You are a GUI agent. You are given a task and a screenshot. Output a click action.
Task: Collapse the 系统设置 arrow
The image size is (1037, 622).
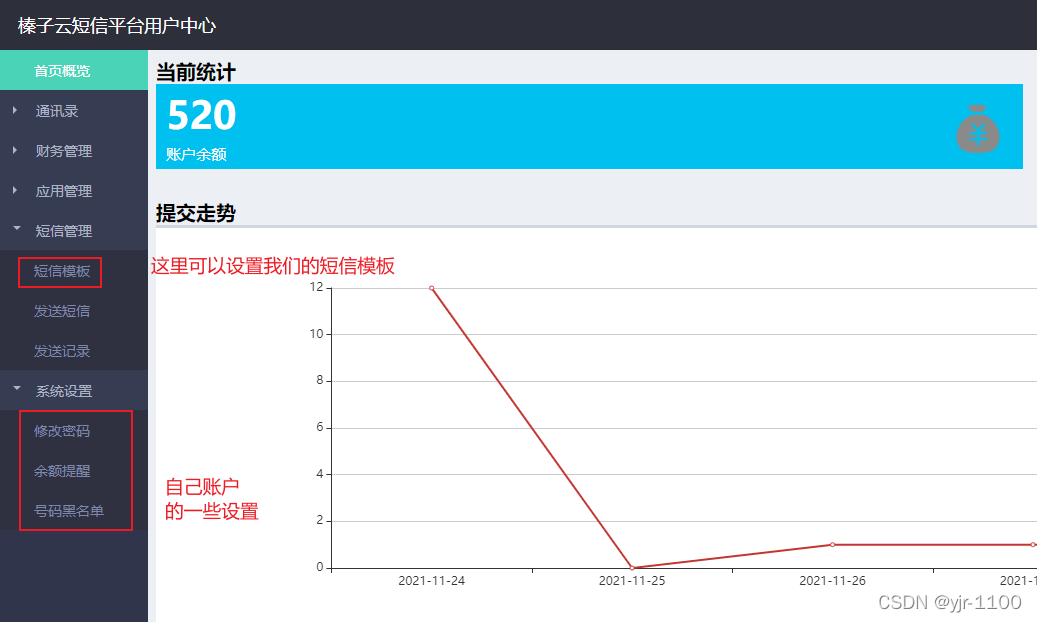17,388
